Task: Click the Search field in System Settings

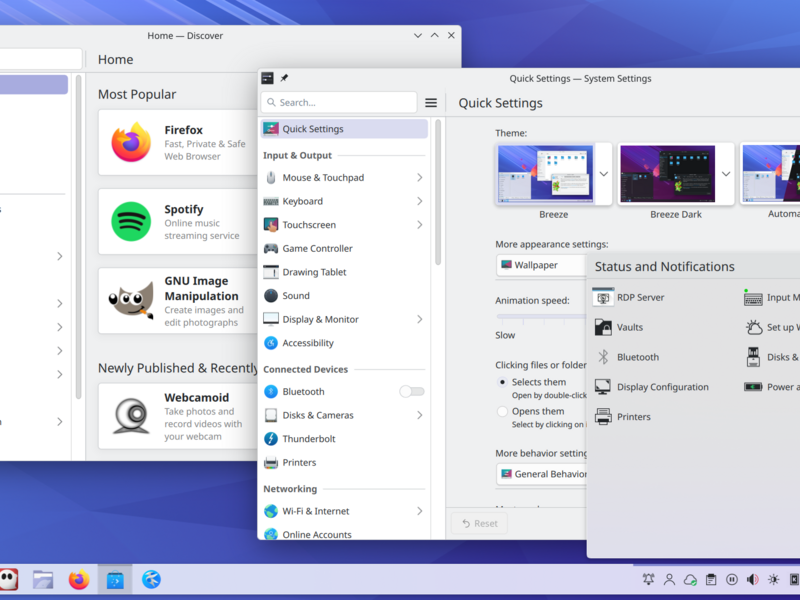Action: coord(339,103)
